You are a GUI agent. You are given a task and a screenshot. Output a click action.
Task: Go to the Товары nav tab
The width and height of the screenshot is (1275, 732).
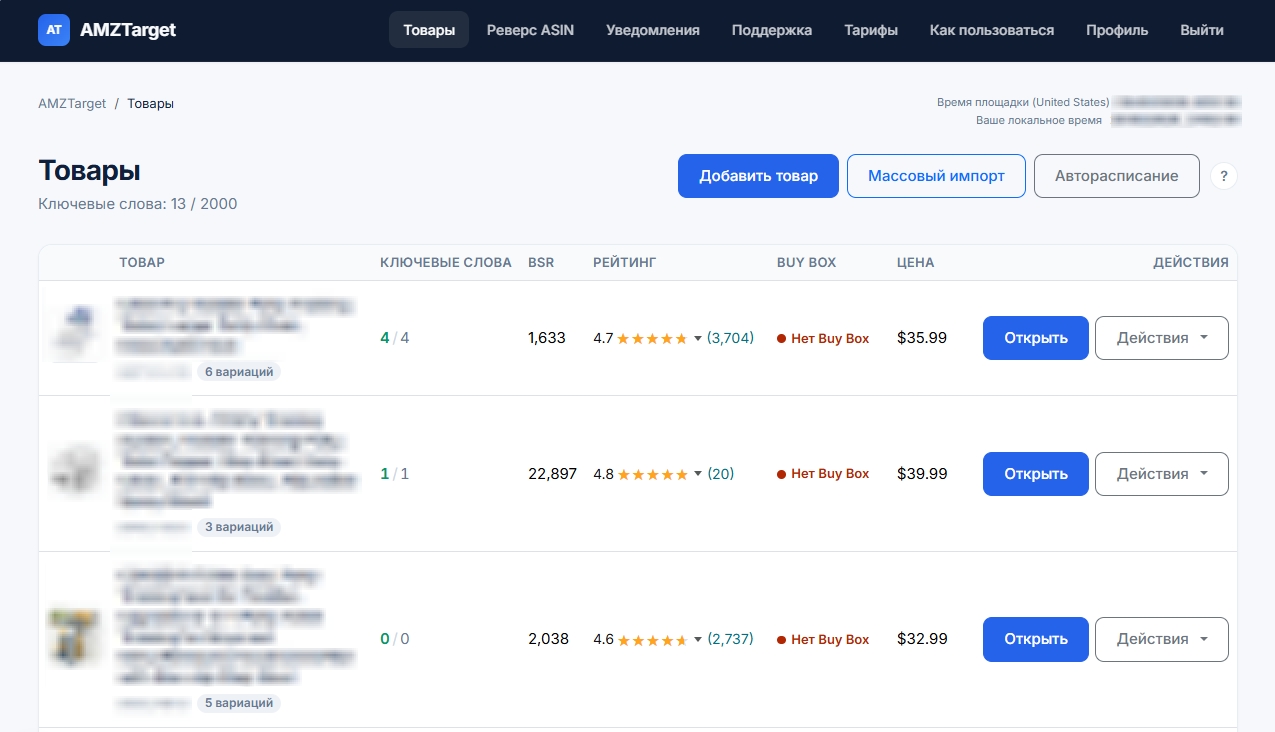coord(429,30)
